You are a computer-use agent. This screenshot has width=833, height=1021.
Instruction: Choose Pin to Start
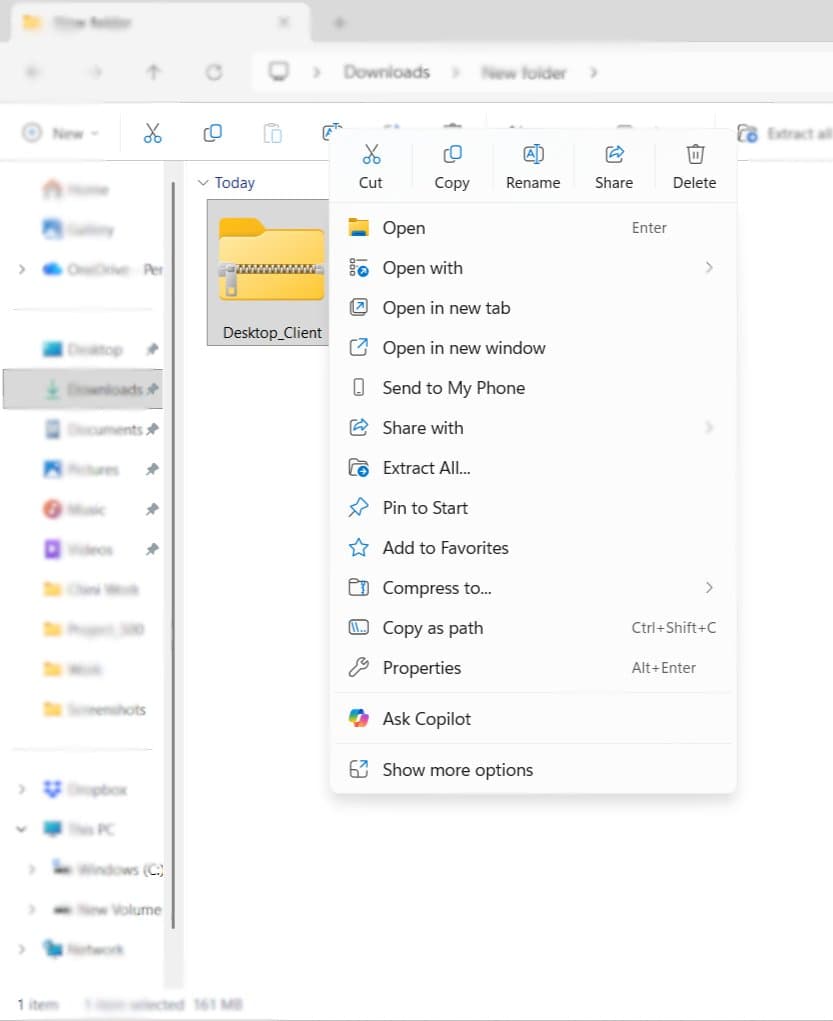coord(533,508)
